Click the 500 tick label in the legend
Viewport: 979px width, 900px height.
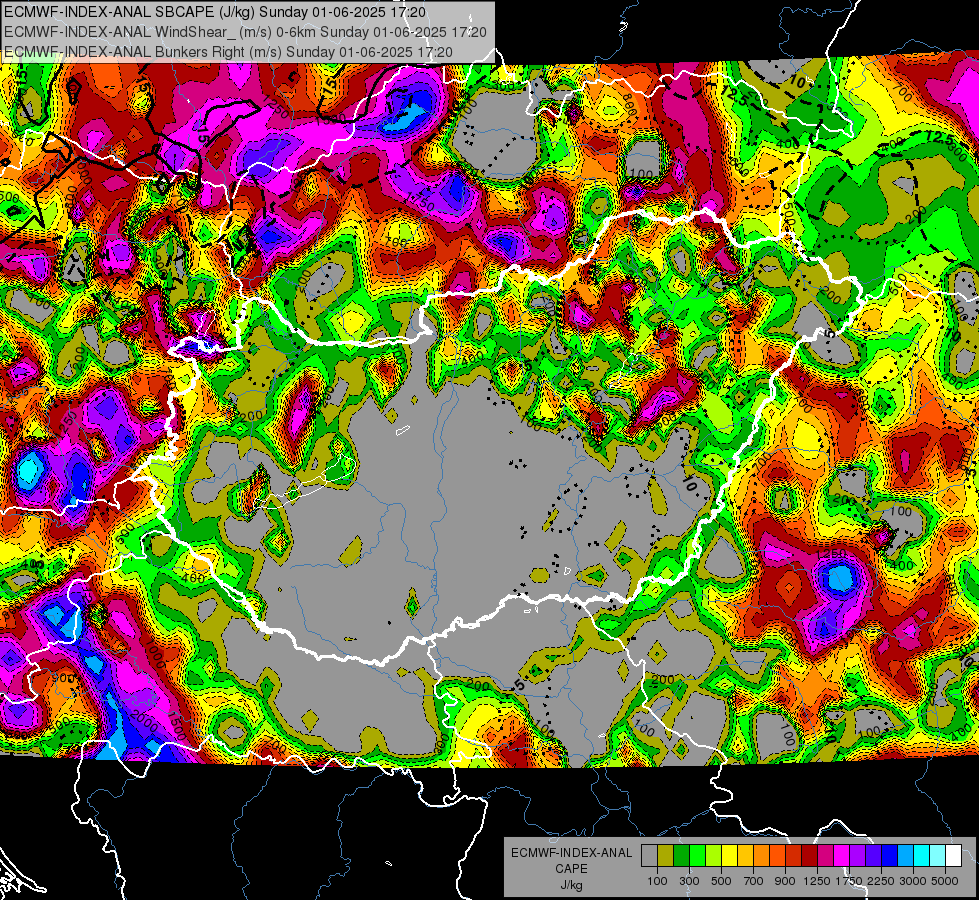pyautogui.click(x=721, y=881)
